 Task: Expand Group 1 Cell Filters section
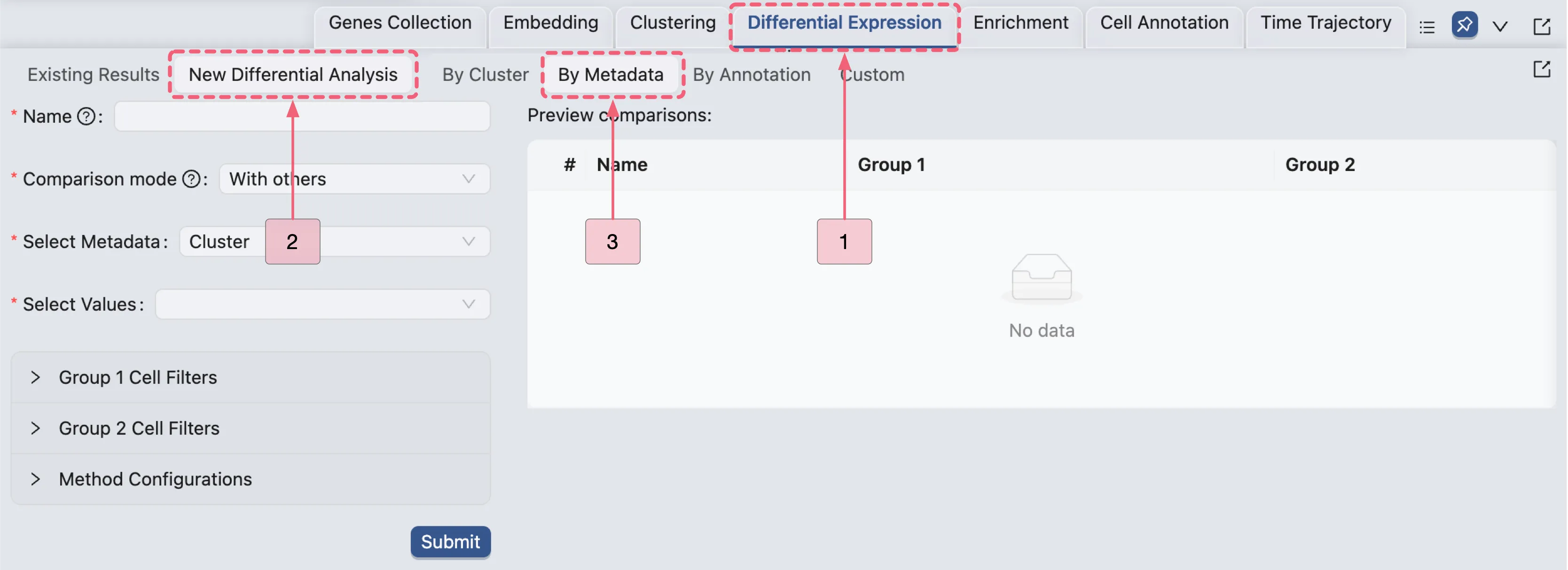tap(138, 377)
